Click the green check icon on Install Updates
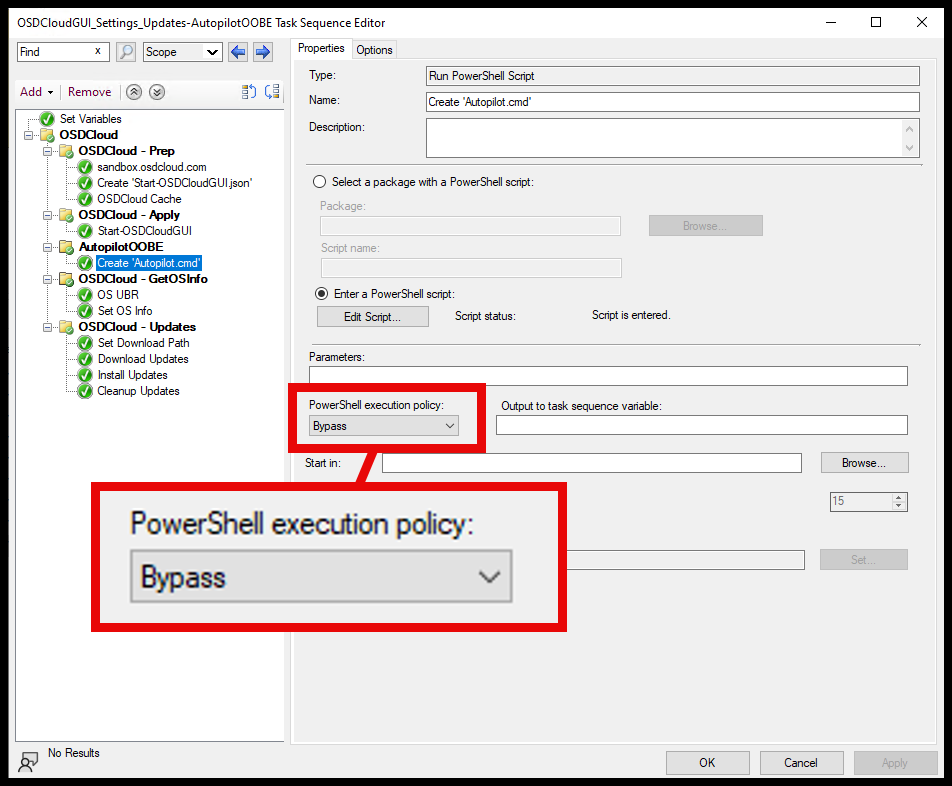This screenshot has width=952, height=786. click(x=84, y=375)
